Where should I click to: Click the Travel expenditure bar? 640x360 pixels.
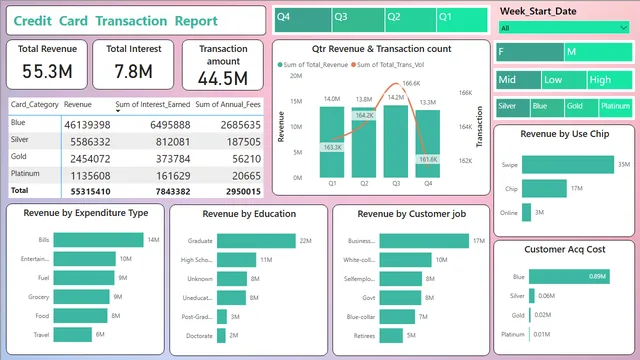(x=73, y=335)
